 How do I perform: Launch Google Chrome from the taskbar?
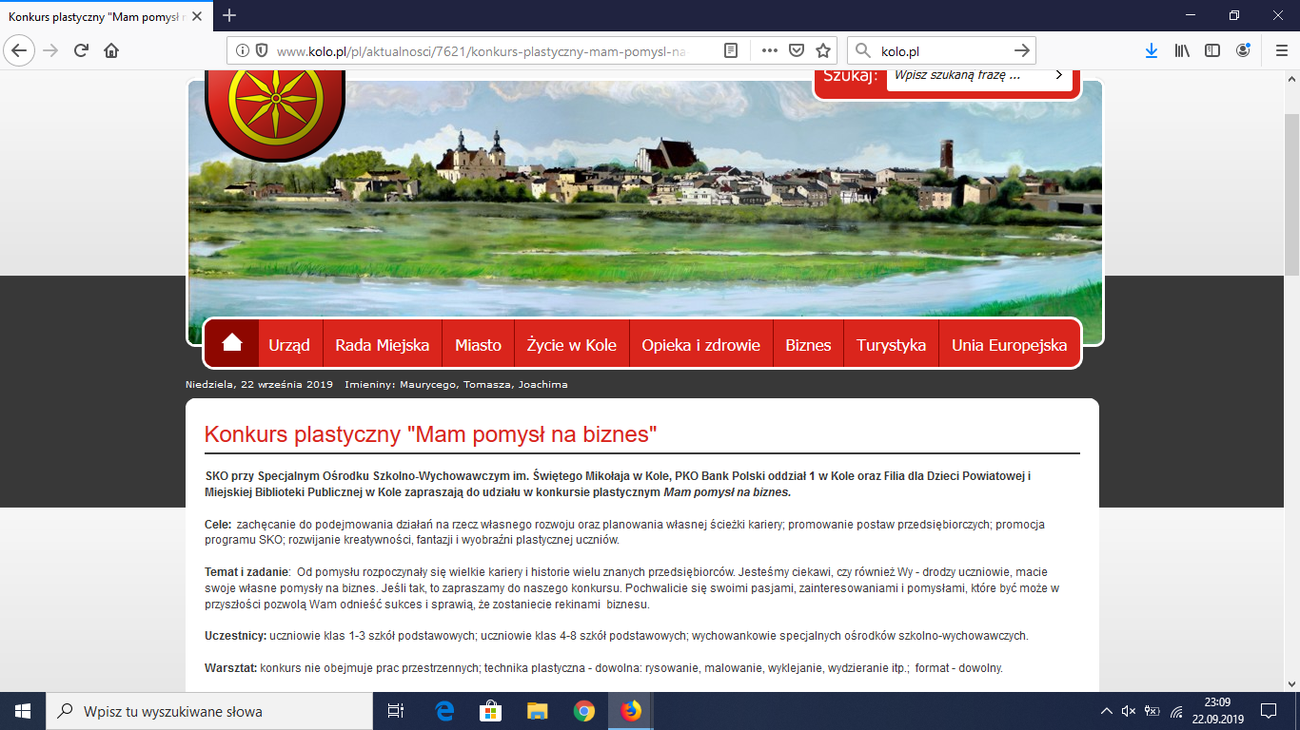pos(584,711)
